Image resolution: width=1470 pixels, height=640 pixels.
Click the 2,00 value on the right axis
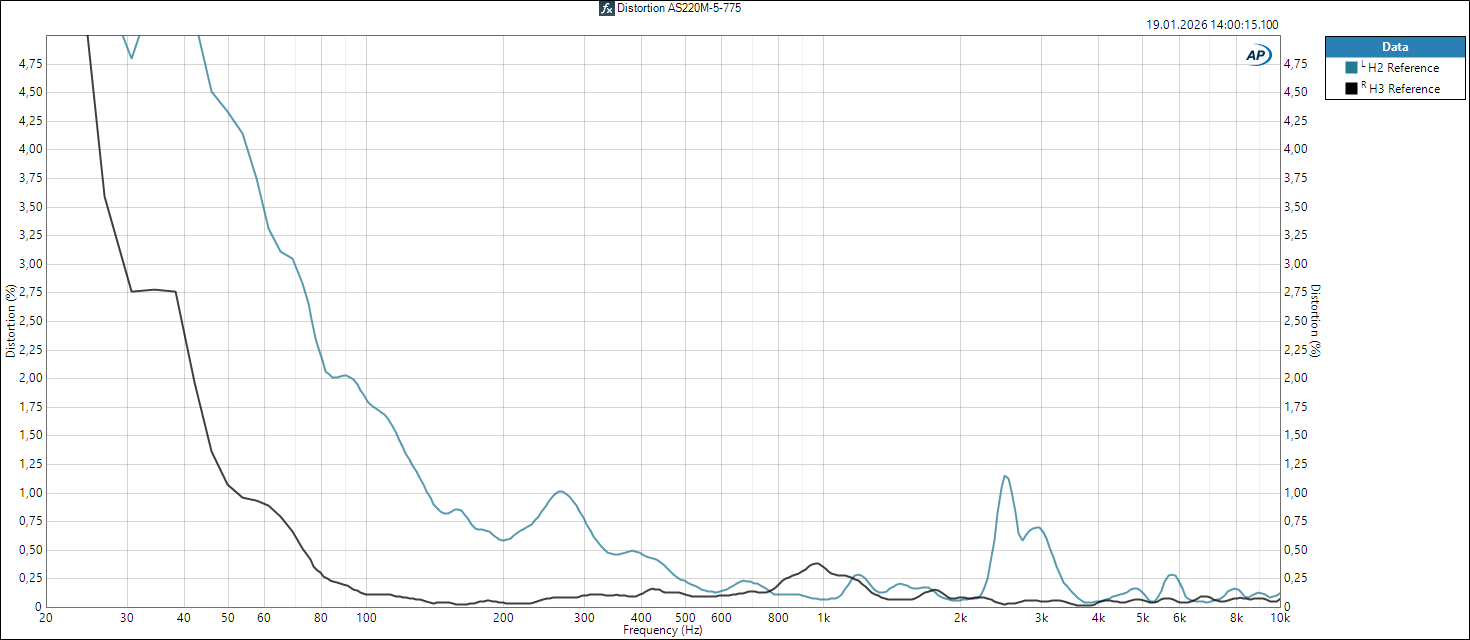tap(1295, 378)
